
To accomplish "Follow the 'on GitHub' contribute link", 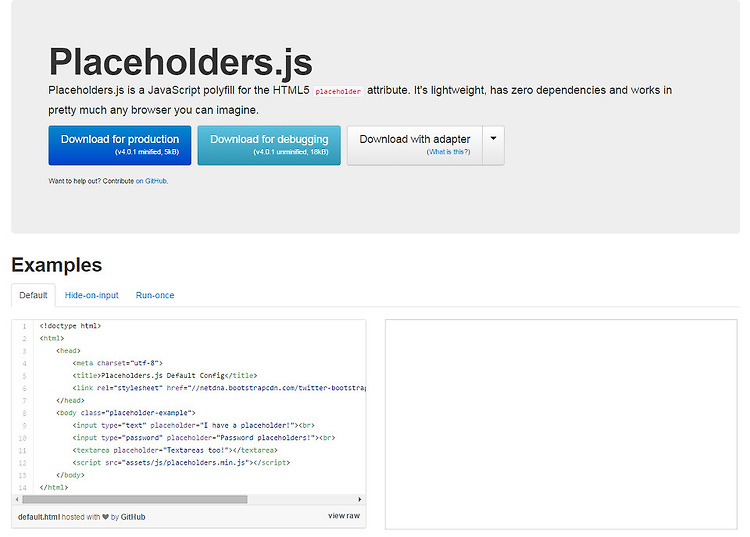I will point(151,181).
